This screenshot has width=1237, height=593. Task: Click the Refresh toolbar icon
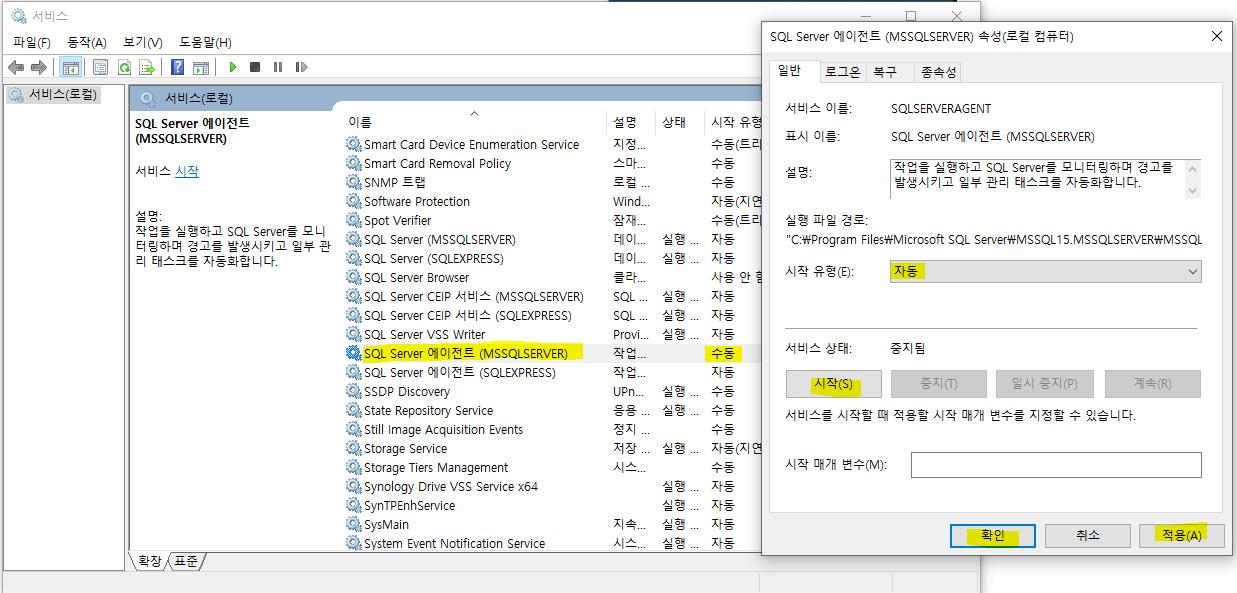(x=124, y=67)
